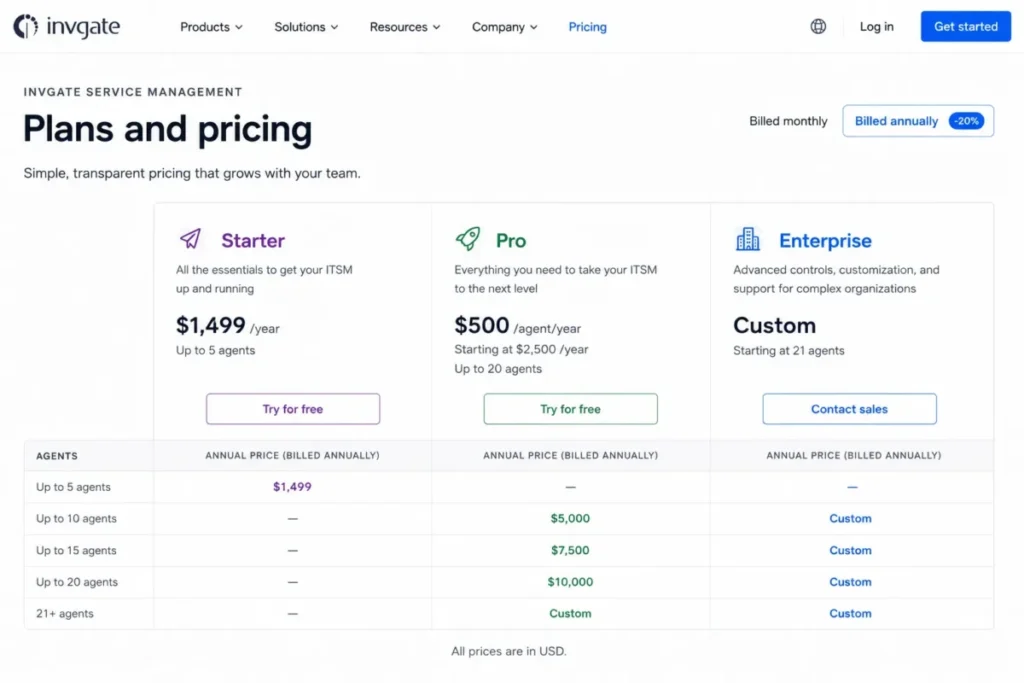Click the 'Up to 5 agents' row label
This screenshot has width=1024, height=683.
[73, 487]
